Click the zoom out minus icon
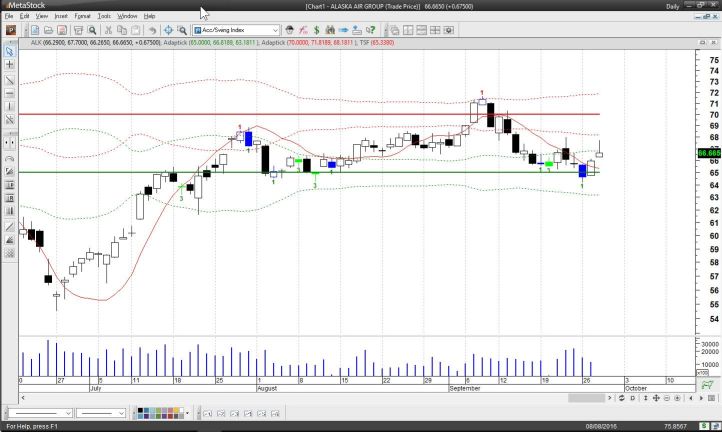Viewport: 722px width, 432px height. click(666, 398)
